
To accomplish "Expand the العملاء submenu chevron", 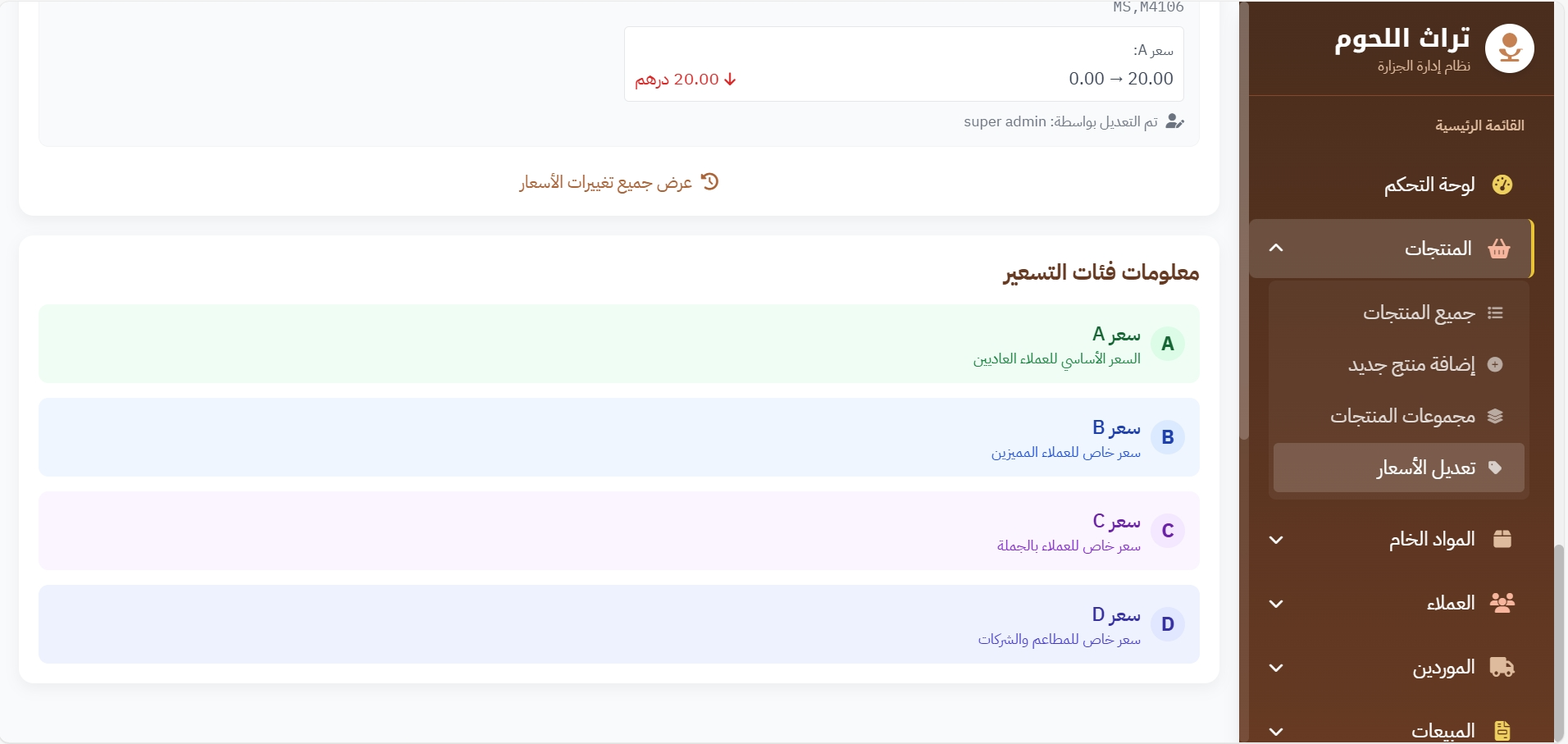I will 1276,604.
